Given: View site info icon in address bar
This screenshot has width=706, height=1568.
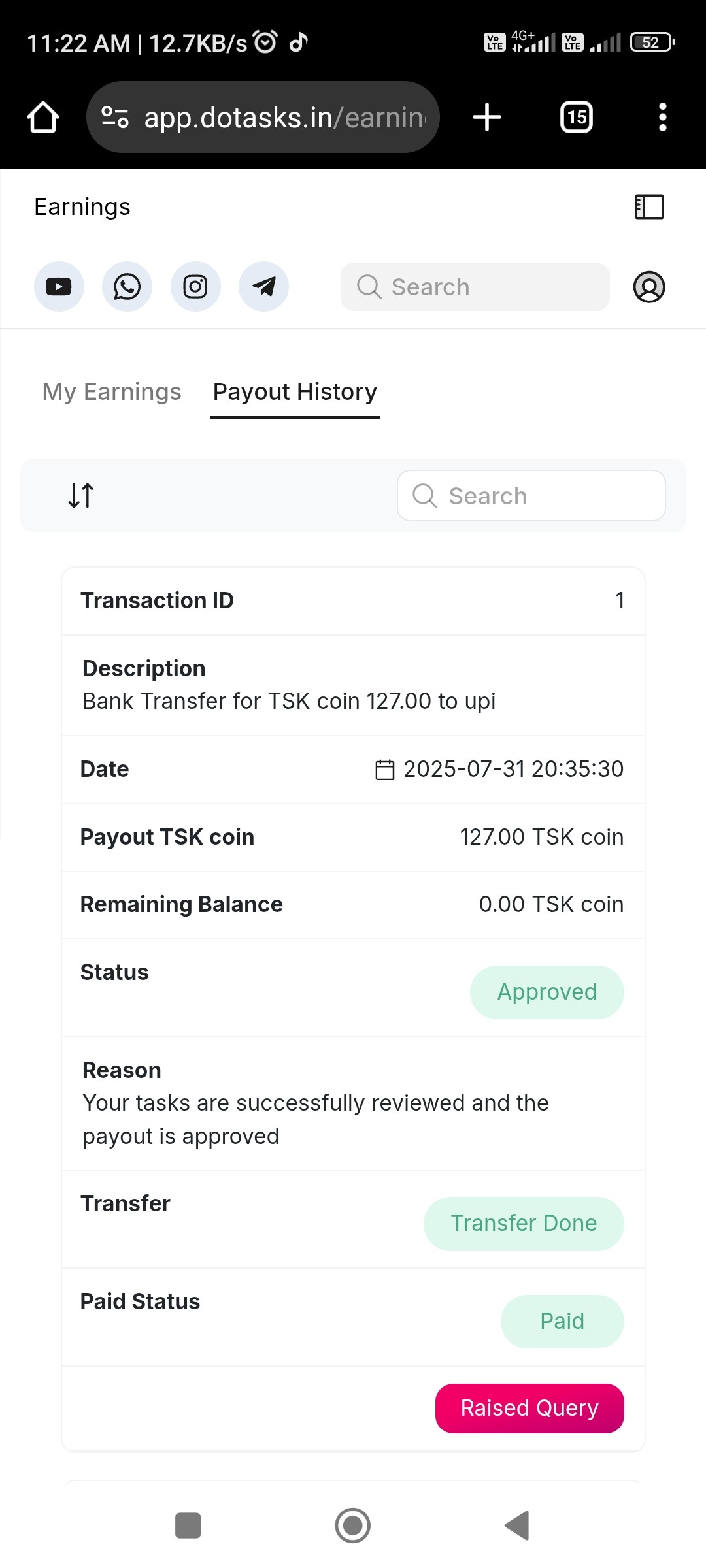Looking at the screenshot, I should point(115,118).
